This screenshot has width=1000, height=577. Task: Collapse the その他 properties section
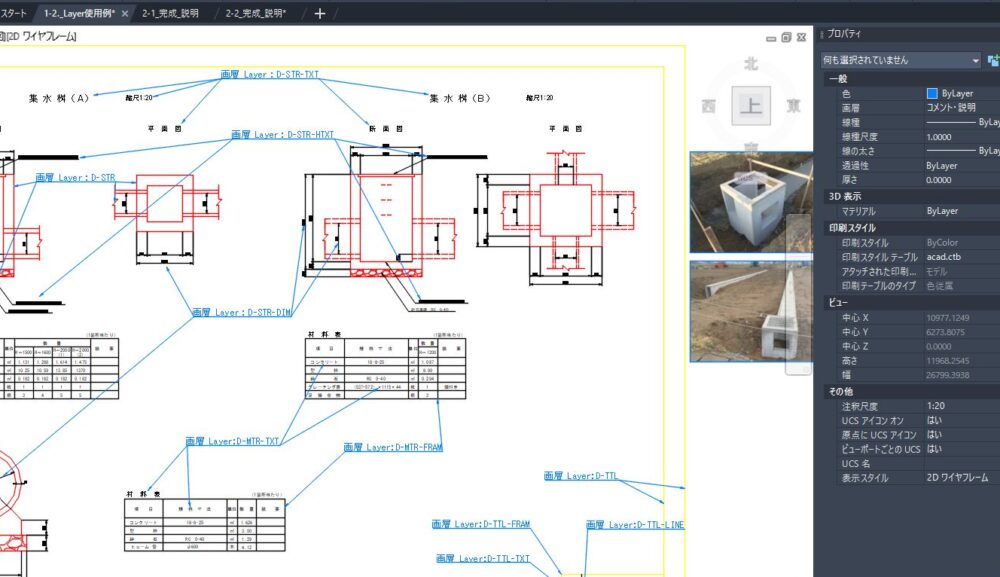tap(841, 391)
